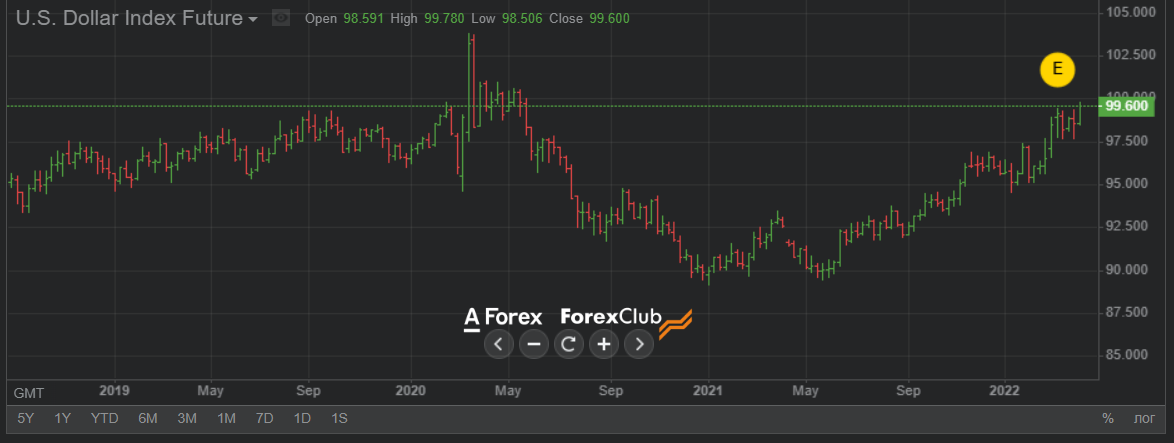Select the 5Y time range
1174x443 pixels.
tap(25, 418)
